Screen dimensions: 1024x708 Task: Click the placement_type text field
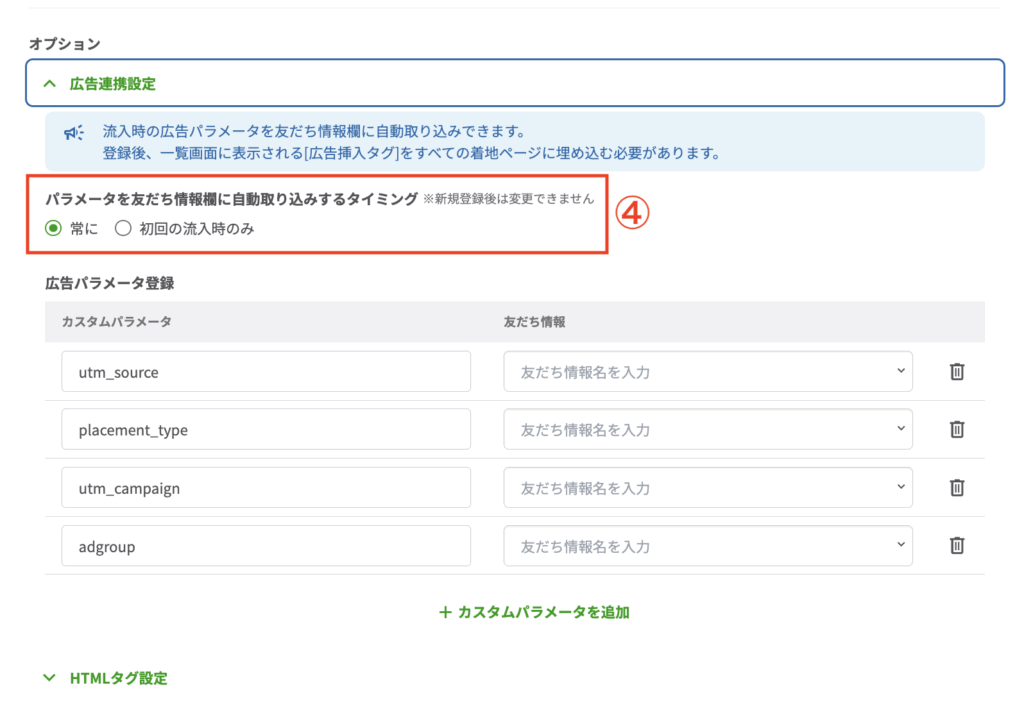[x=265, y=429]
